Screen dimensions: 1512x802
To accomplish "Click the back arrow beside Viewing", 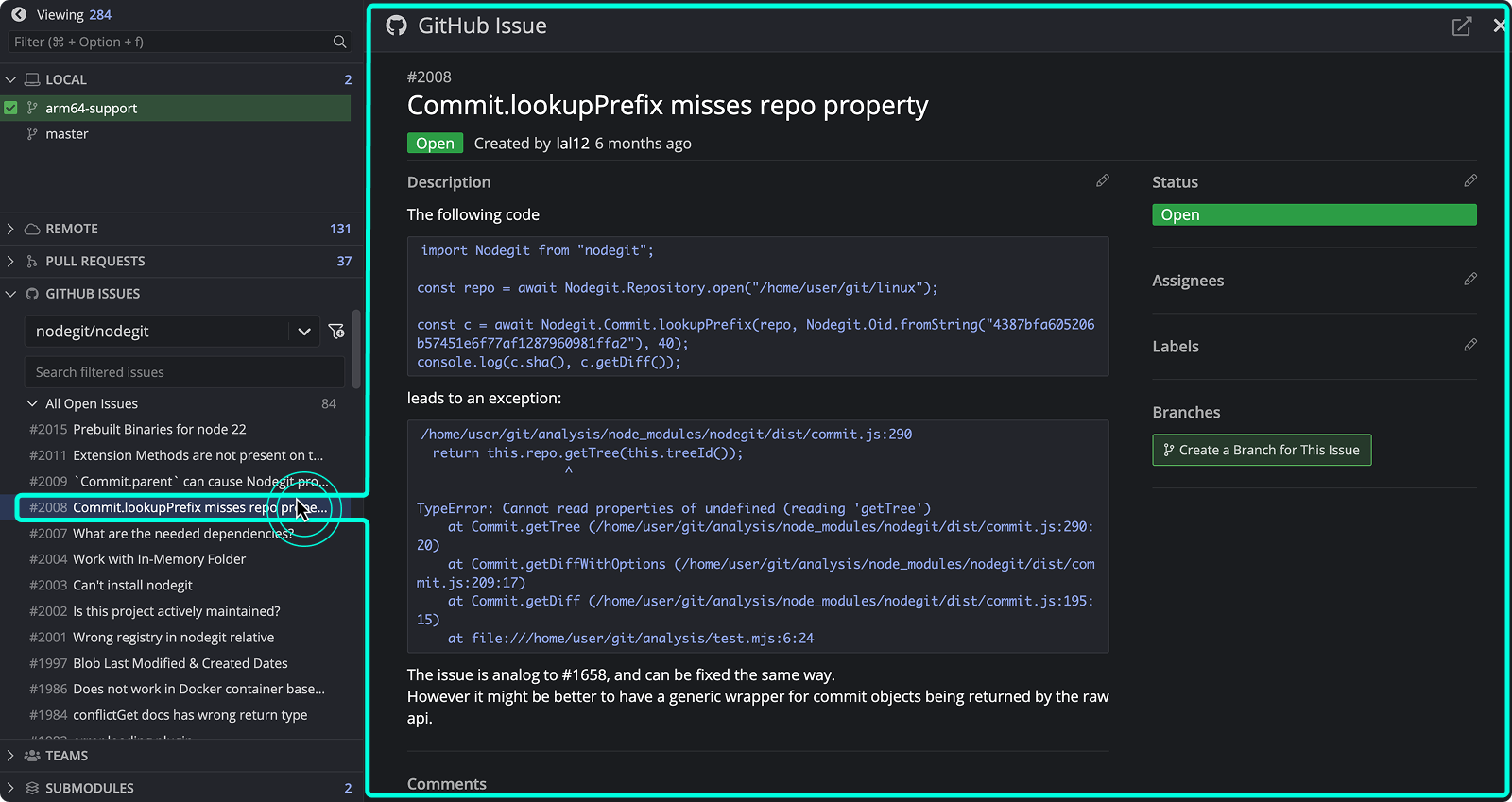I will tap(19, 14).
